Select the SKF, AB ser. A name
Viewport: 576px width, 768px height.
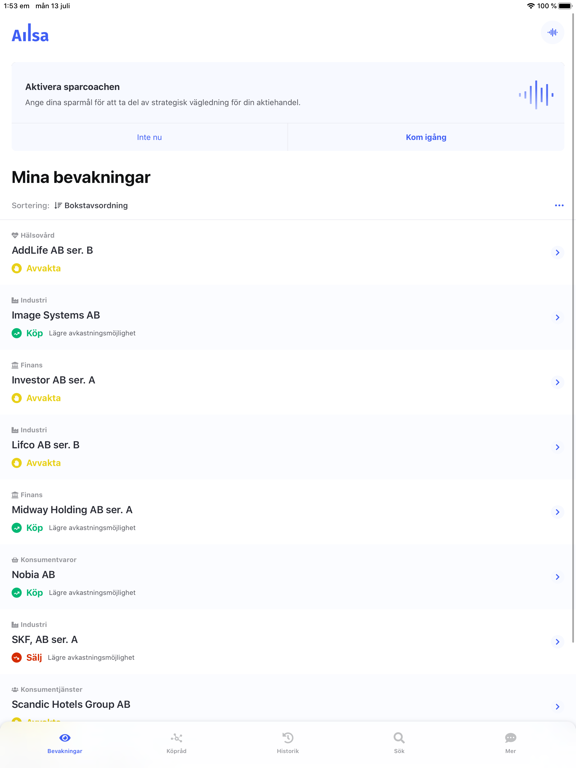(x=45, y=640)
